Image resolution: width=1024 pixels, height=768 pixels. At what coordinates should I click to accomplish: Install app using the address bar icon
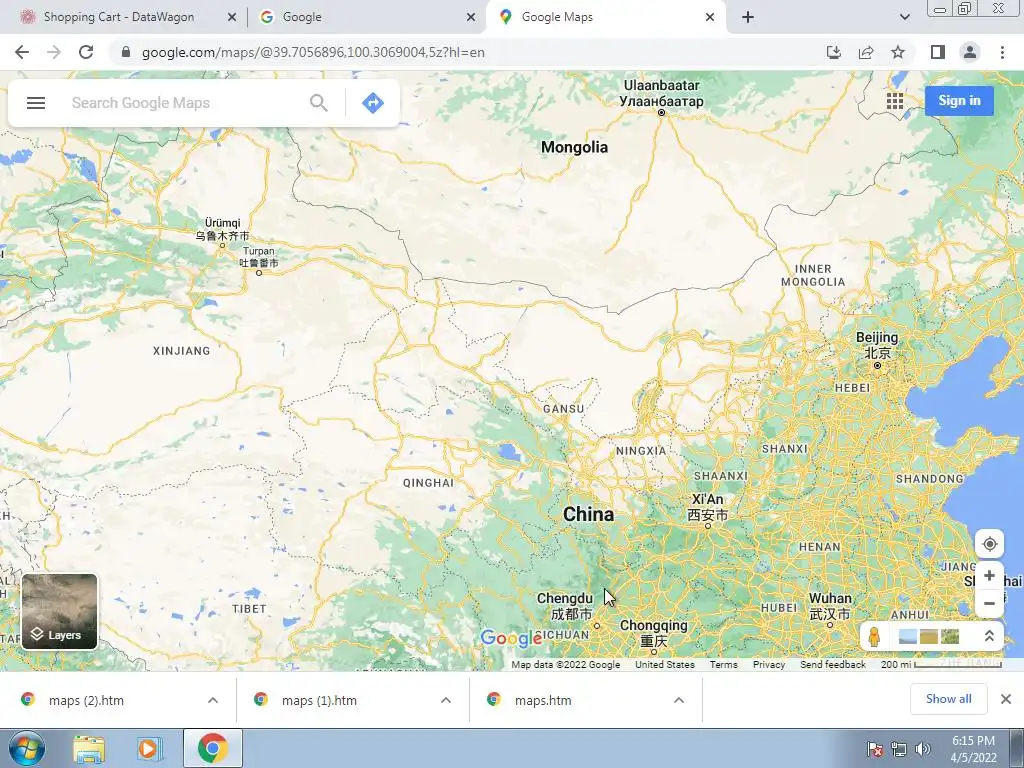click(833, 52)
